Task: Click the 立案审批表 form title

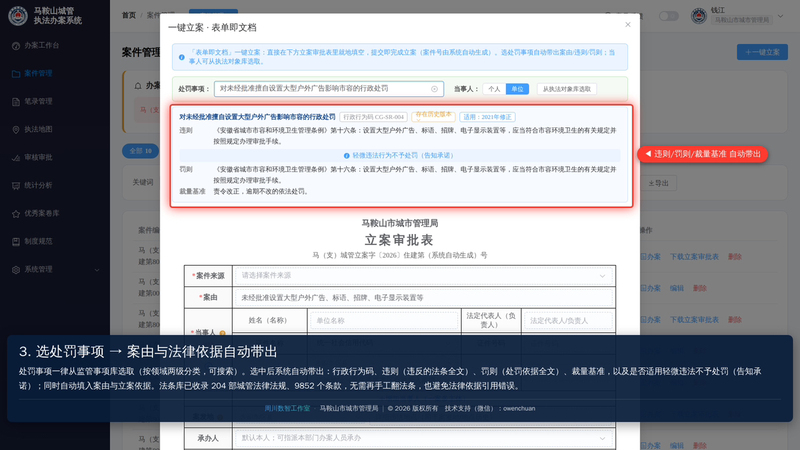Action: (x=399, y=240)
